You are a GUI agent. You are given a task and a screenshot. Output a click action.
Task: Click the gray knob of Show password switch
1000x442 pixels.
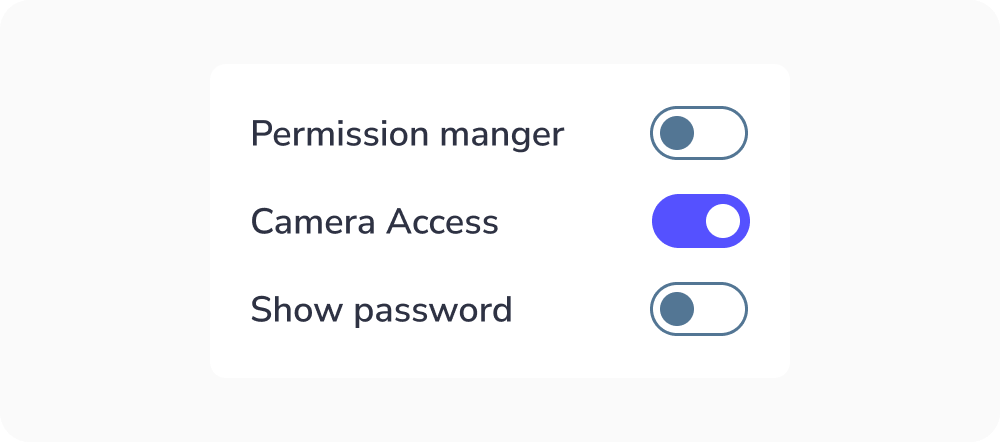point(677,309)
